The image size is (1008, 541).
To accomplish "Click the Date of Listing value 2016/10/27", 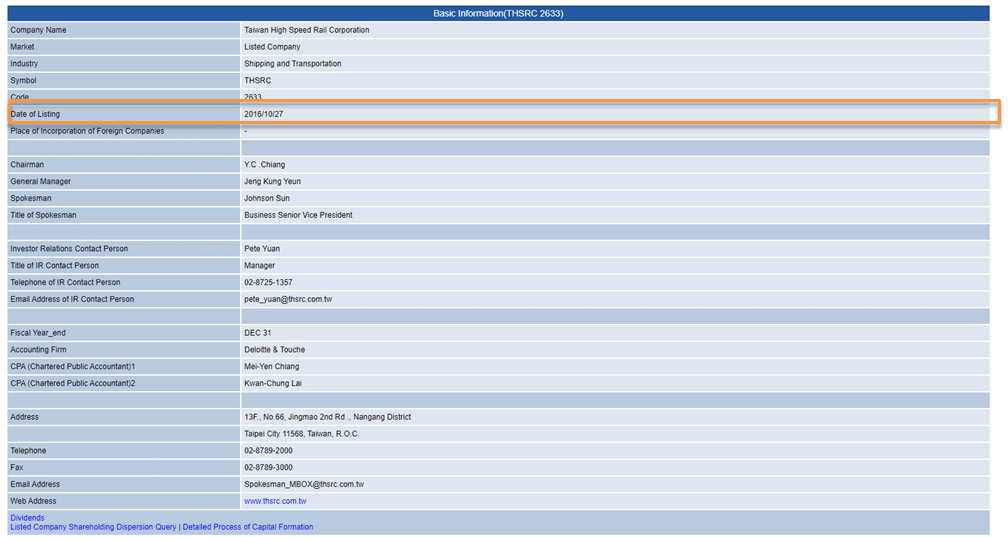I will [x=264, y=114].
